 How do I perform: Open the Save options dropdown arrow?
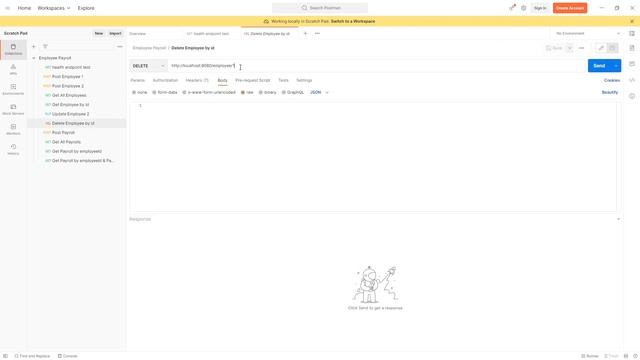click(x=569, y=48)
